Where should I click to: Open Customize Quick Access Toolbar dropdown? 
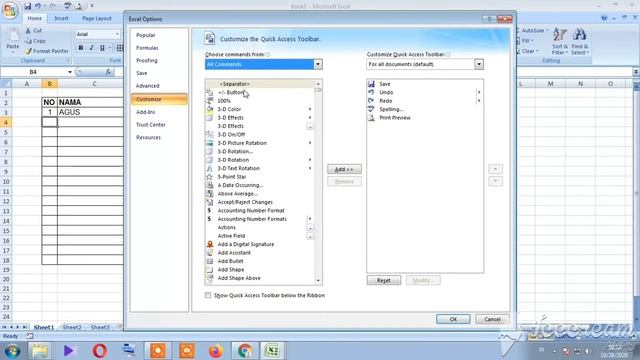[479, 64]
